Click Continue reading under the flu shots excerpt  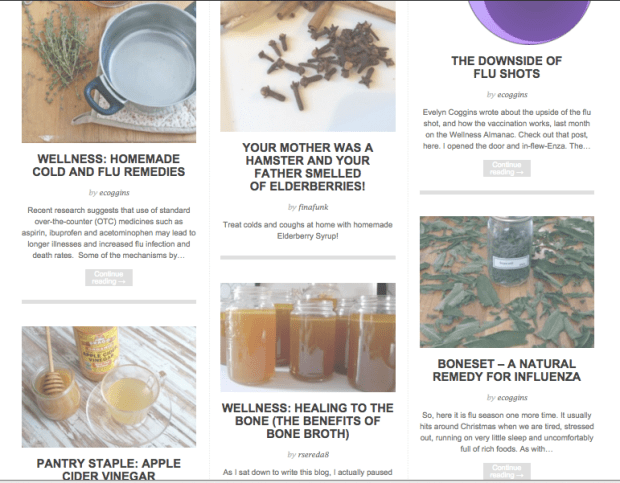coord(507,168)
